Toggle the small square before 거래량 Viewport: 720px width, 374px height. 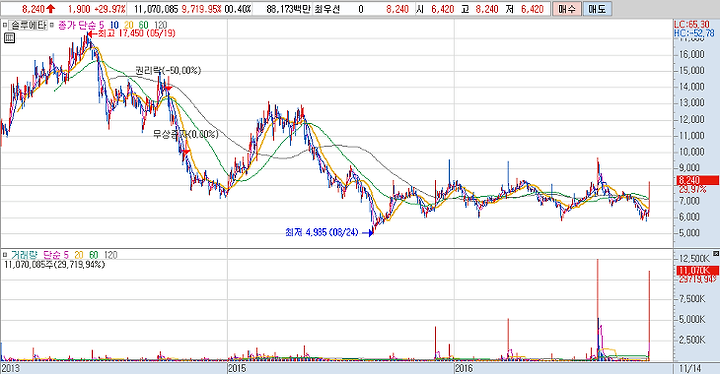[5, 255]
